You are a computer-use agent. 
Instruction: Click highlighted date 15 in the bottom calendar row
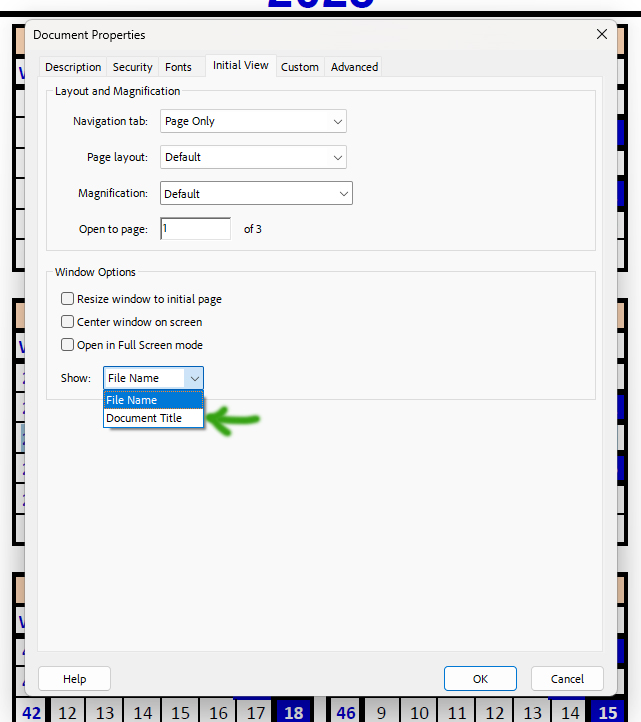pos(608,712)
